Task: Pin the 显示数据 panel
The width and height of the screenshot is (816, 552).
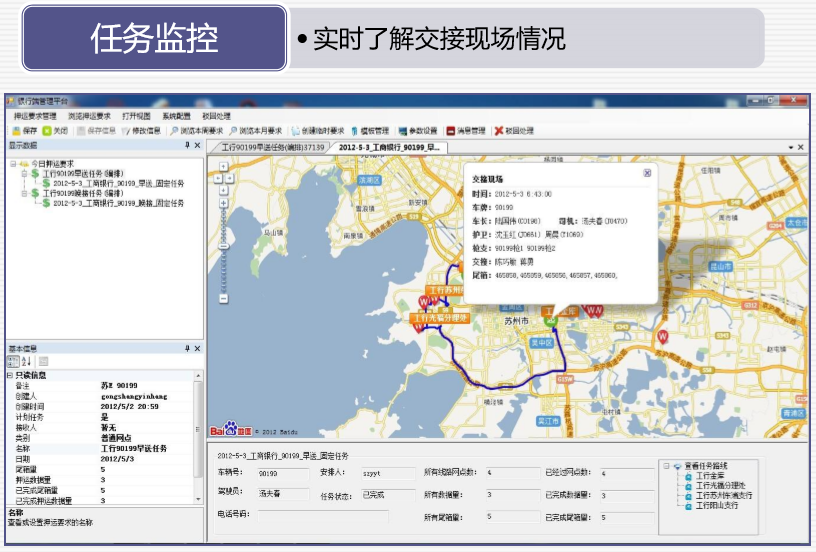Action: (187, 145)
